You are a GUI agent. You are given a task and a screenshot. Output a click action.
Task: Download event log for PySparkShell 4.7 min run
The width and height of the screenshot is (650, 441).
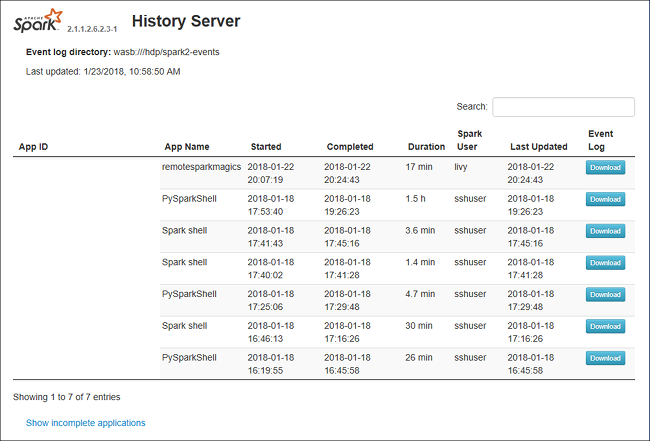[x=605, y=295]
